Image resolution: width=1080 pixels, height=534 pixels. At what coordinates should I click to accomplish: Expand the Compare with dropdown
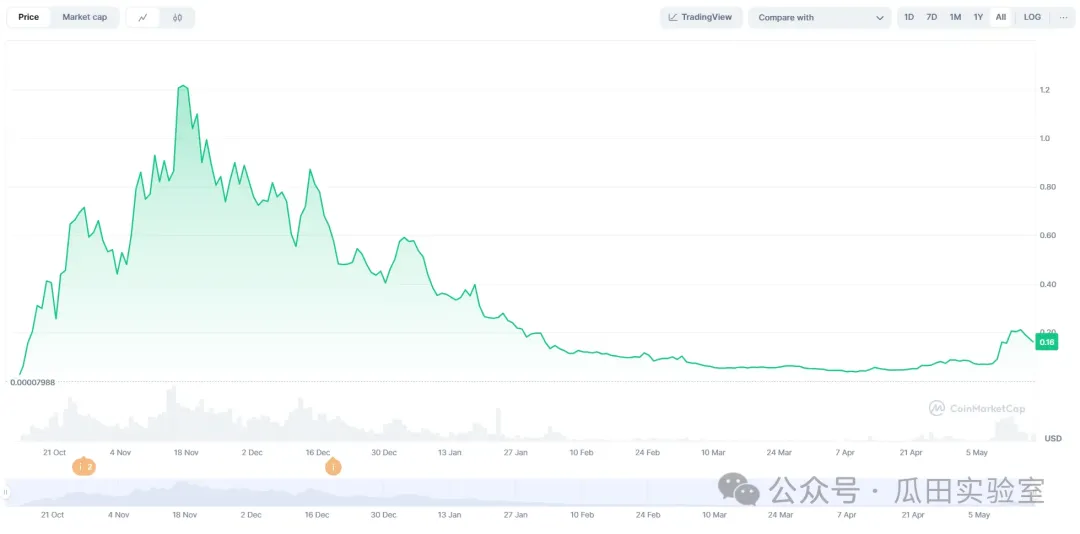pyautogui.click(x=820, y=17)
